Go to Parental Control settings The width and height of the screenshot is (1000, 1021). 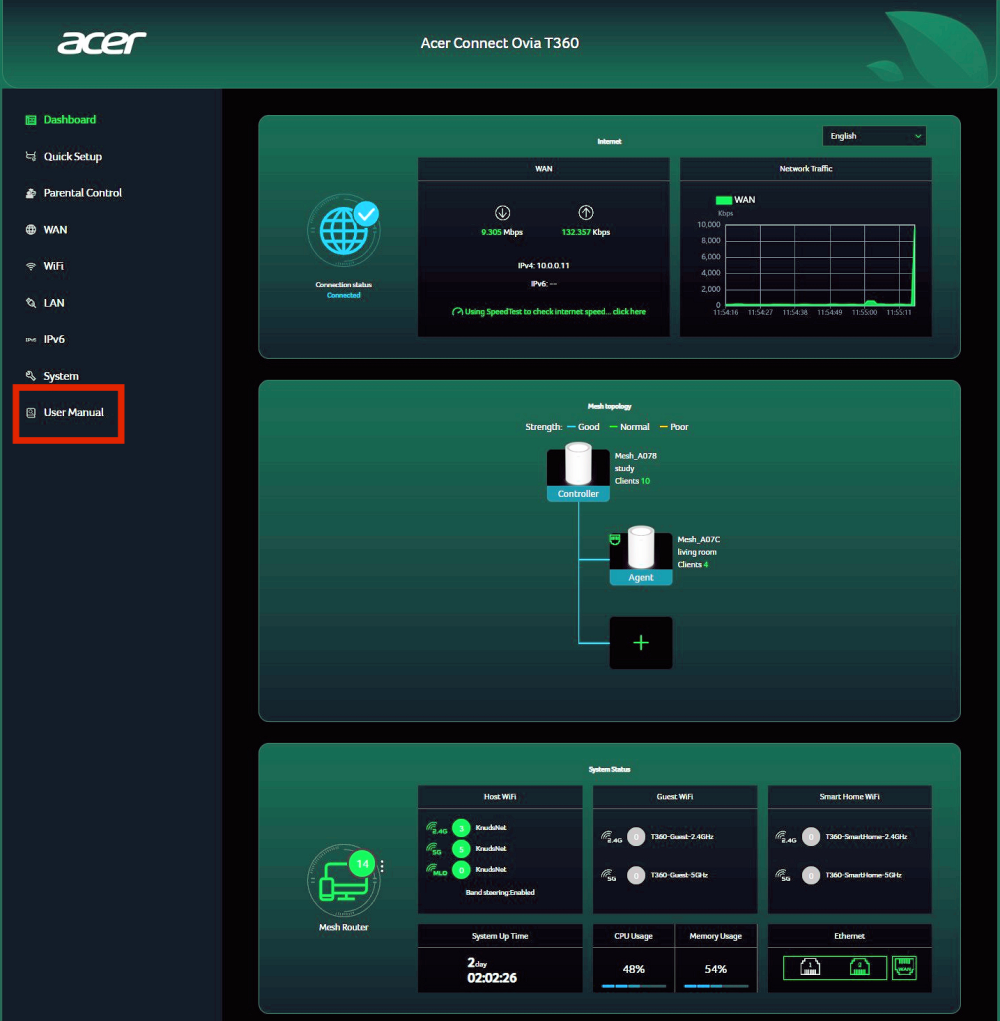(83, 193)
